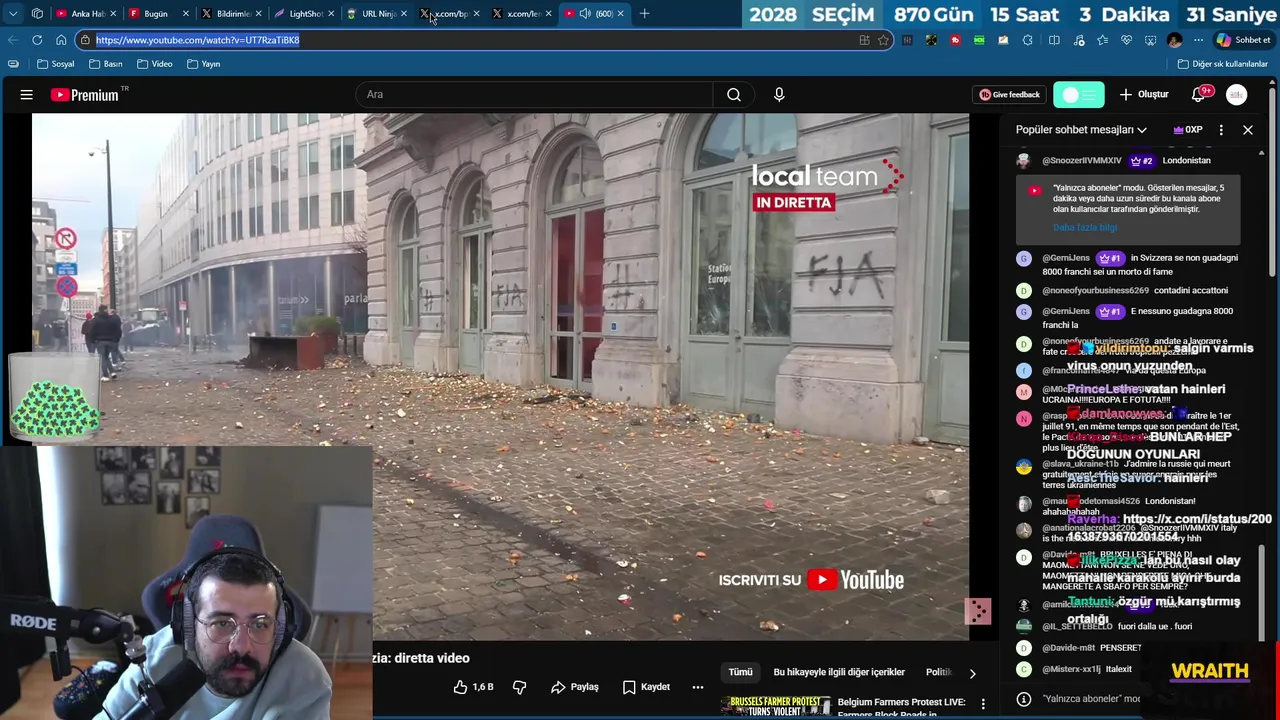Mute the playing YouTube tab speaker icon
Image resolution: width=1280 pixels, height=720 pixels.
coord(584,14)
